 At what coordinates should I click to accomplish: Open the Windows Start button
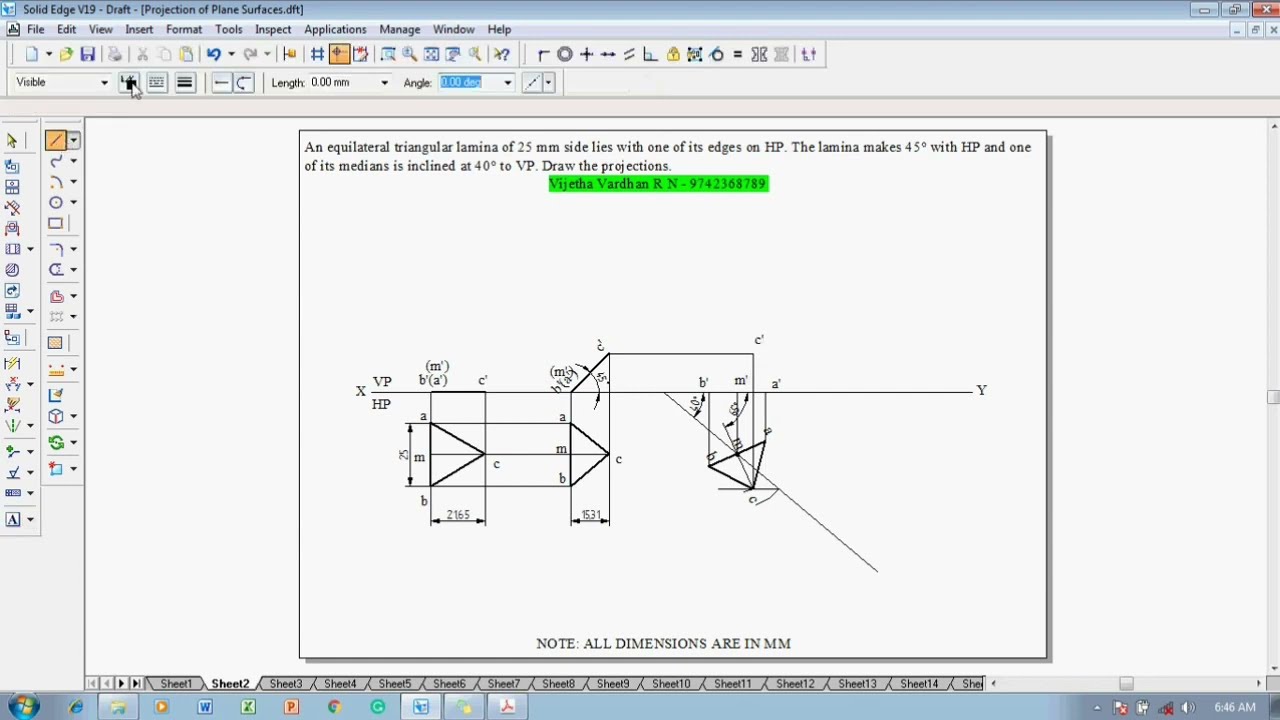point(22,707)
